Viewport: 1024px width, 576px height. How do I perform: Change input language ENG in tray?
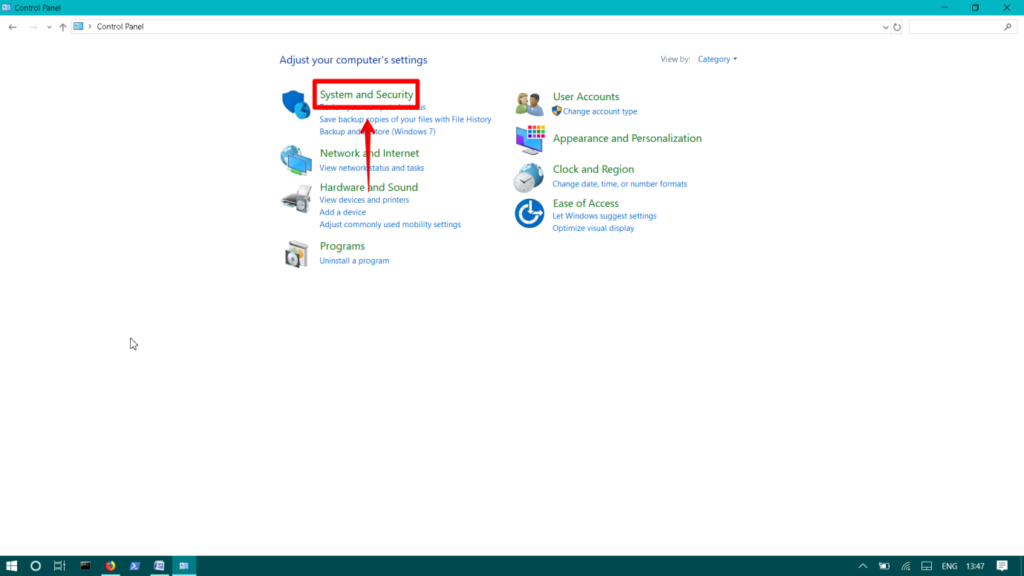tap(949, 566)
